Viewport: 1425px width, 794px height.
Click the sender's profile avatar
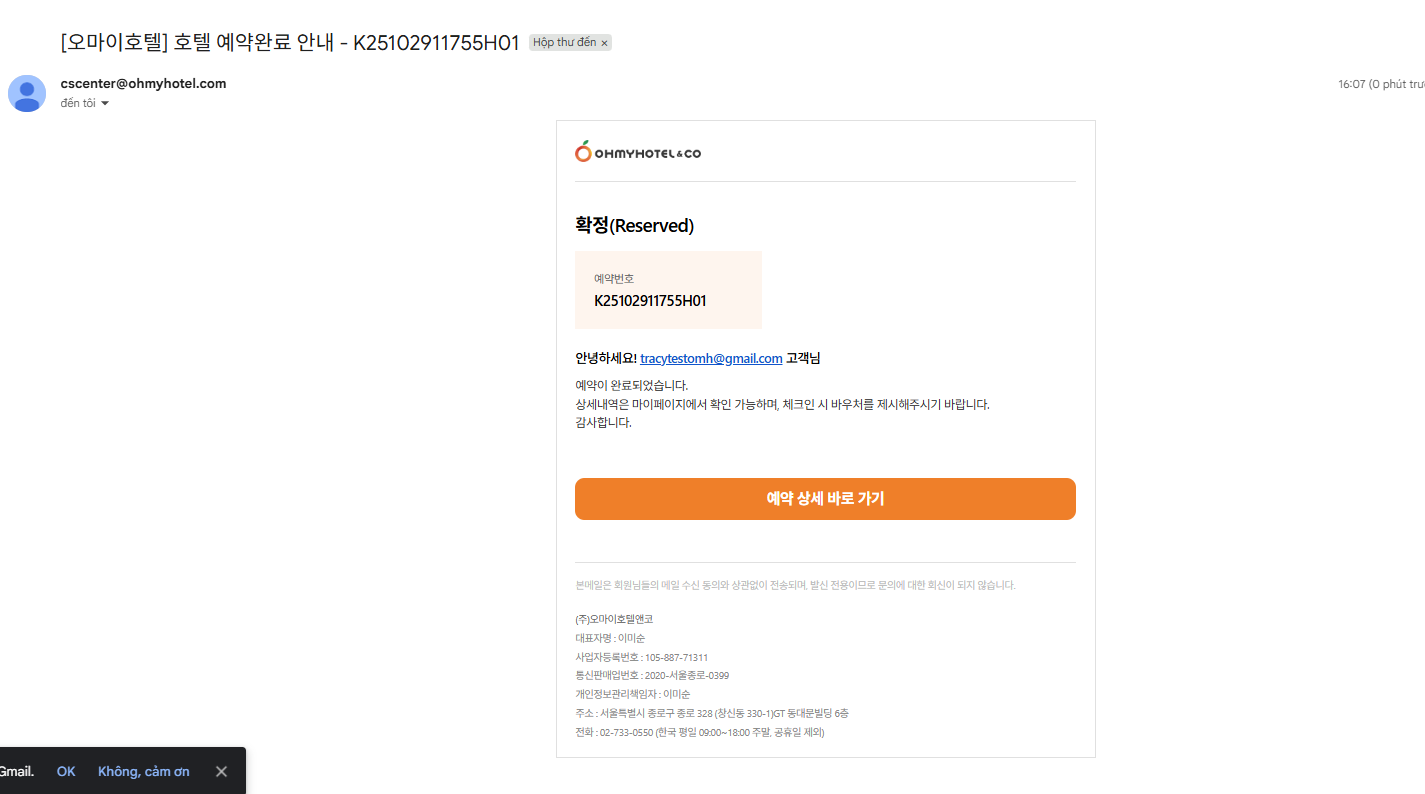[27, 93]
